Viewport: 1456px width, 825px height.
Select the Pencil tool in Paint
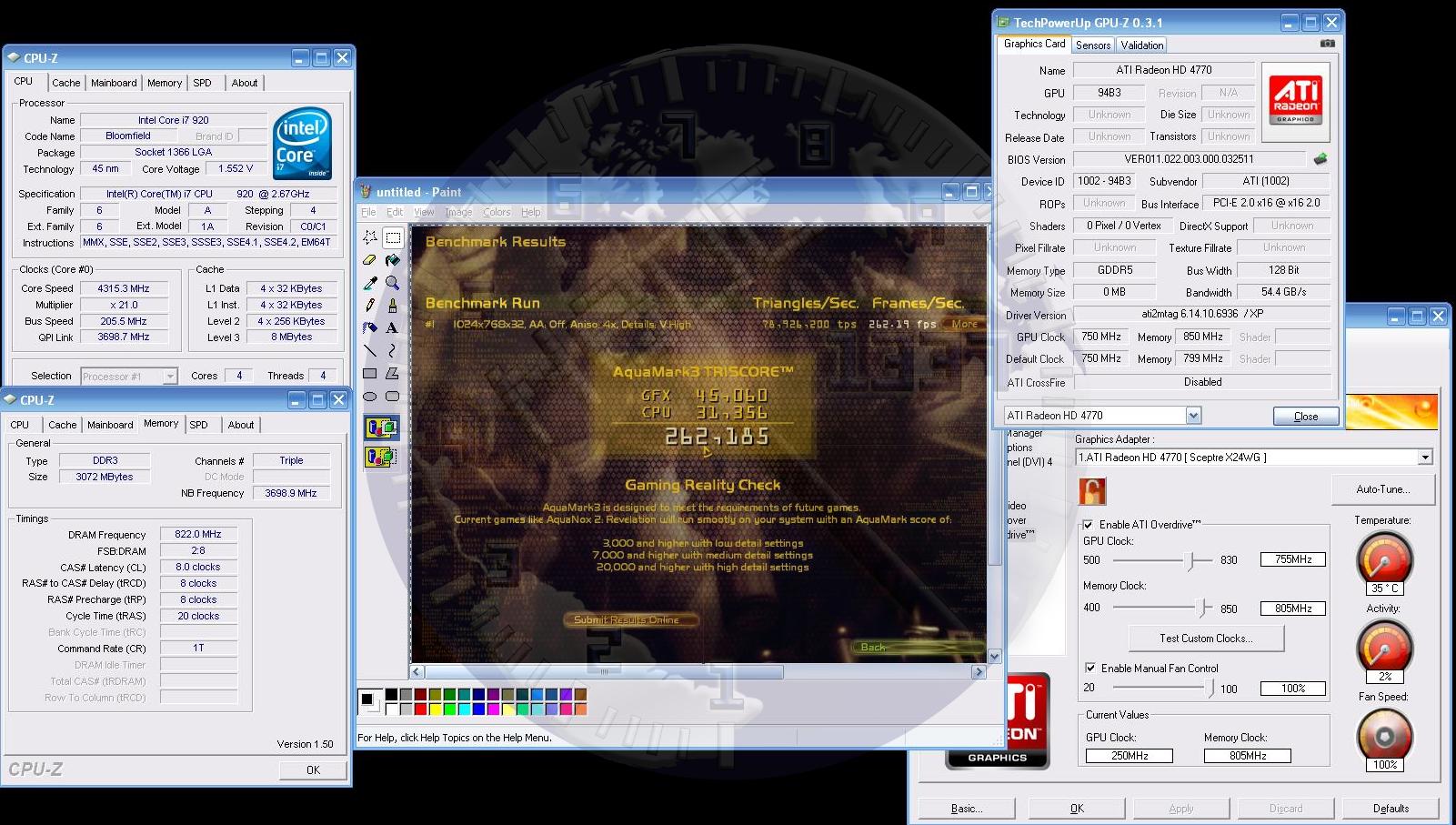369,306
